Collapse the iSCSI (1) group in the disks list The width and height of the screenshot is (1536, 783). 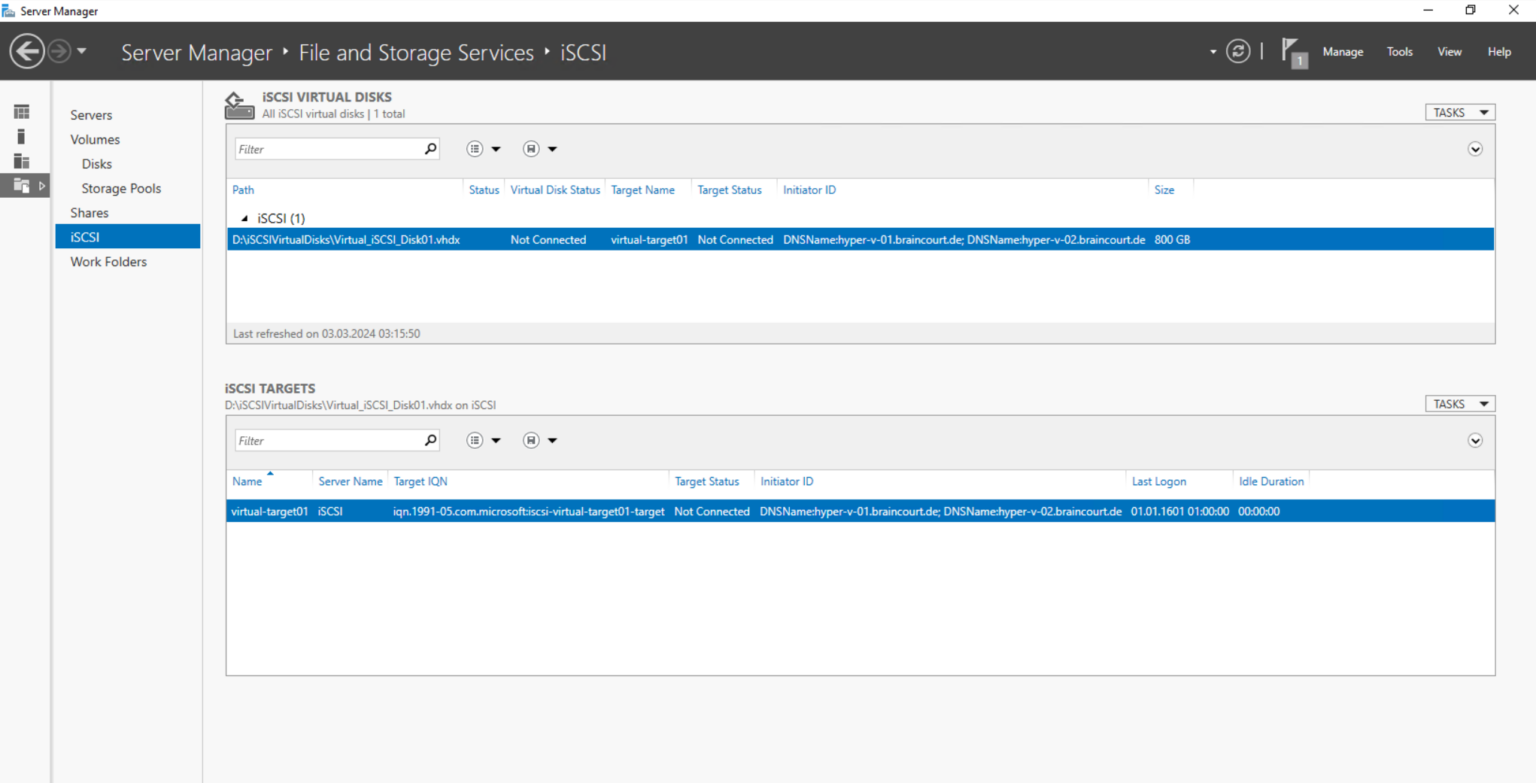point(243,218)
